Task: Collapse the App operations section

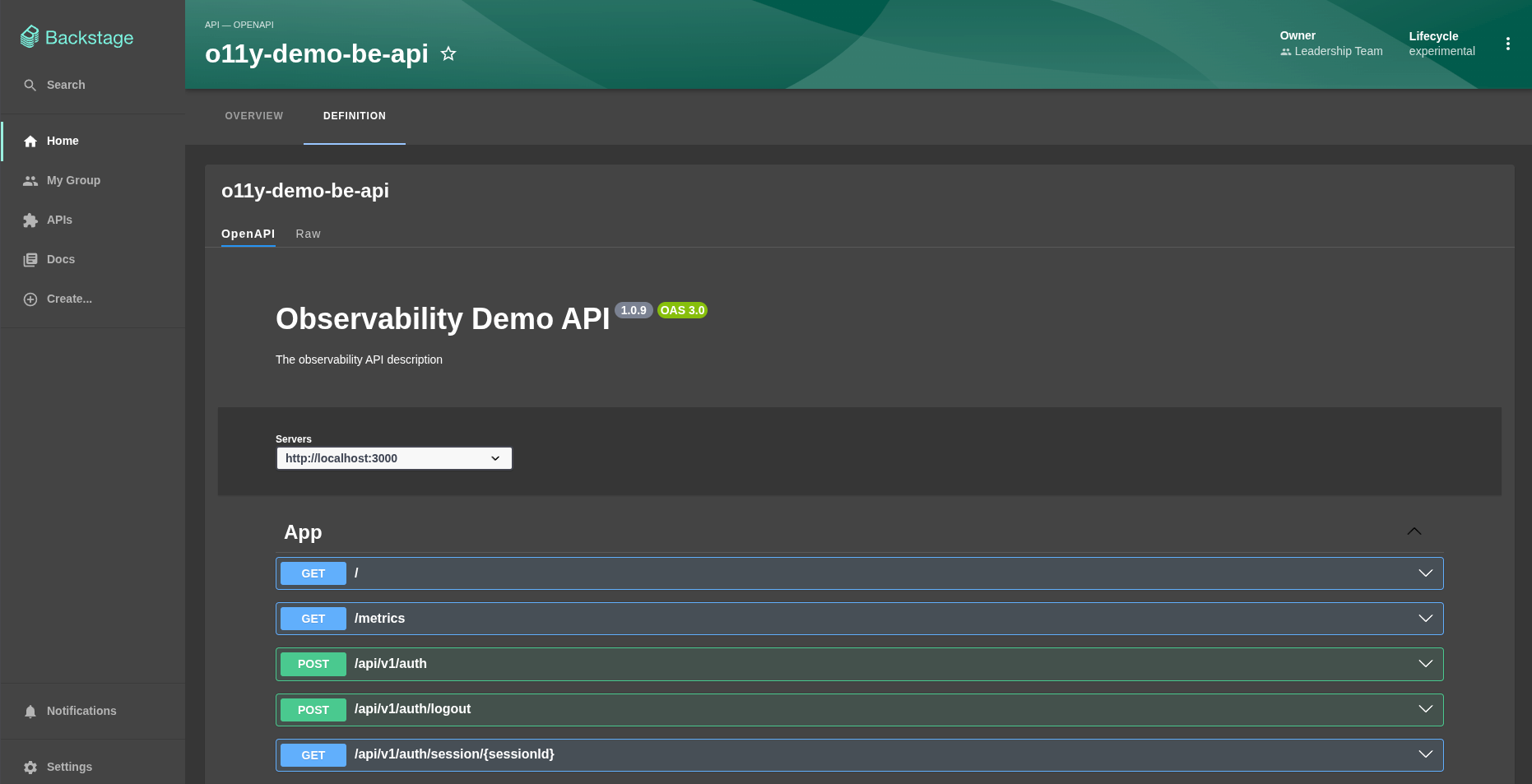Action: (x=1414, y=531)
